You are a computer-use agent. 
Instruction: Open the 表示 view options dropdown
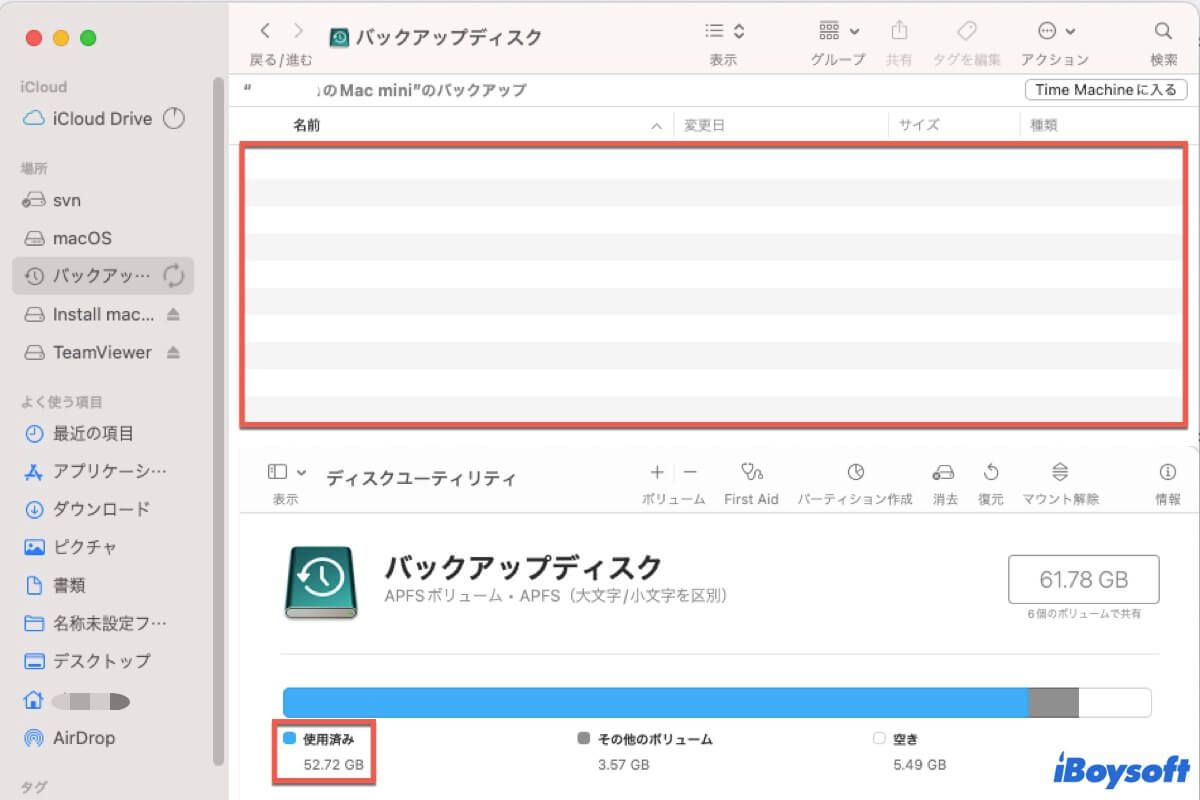[723, 31]
